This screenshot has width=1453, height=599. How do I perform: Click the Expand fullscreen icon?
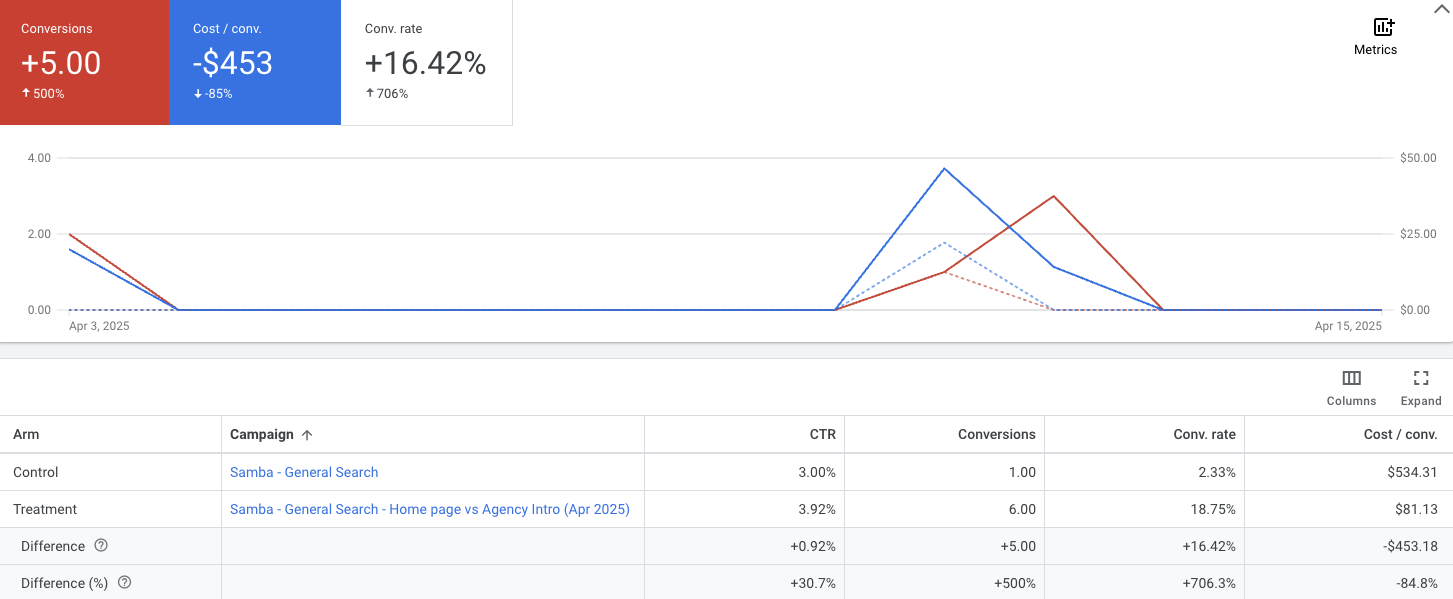coord(1421,378)
